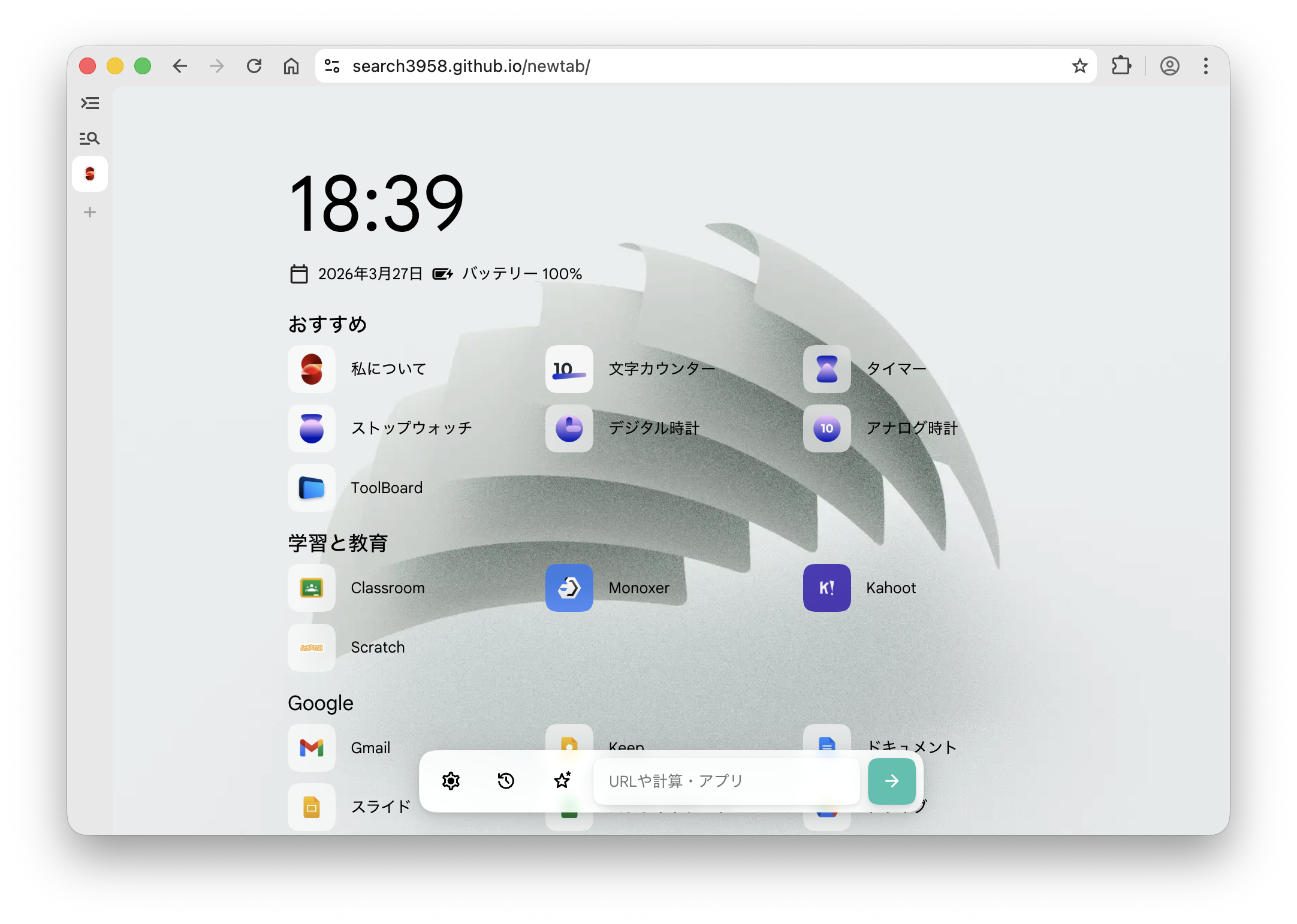The width and height of the screenshot is (1297, 924).
Task: Open the browser three-dot menu
Action: tap(1206, 66)
